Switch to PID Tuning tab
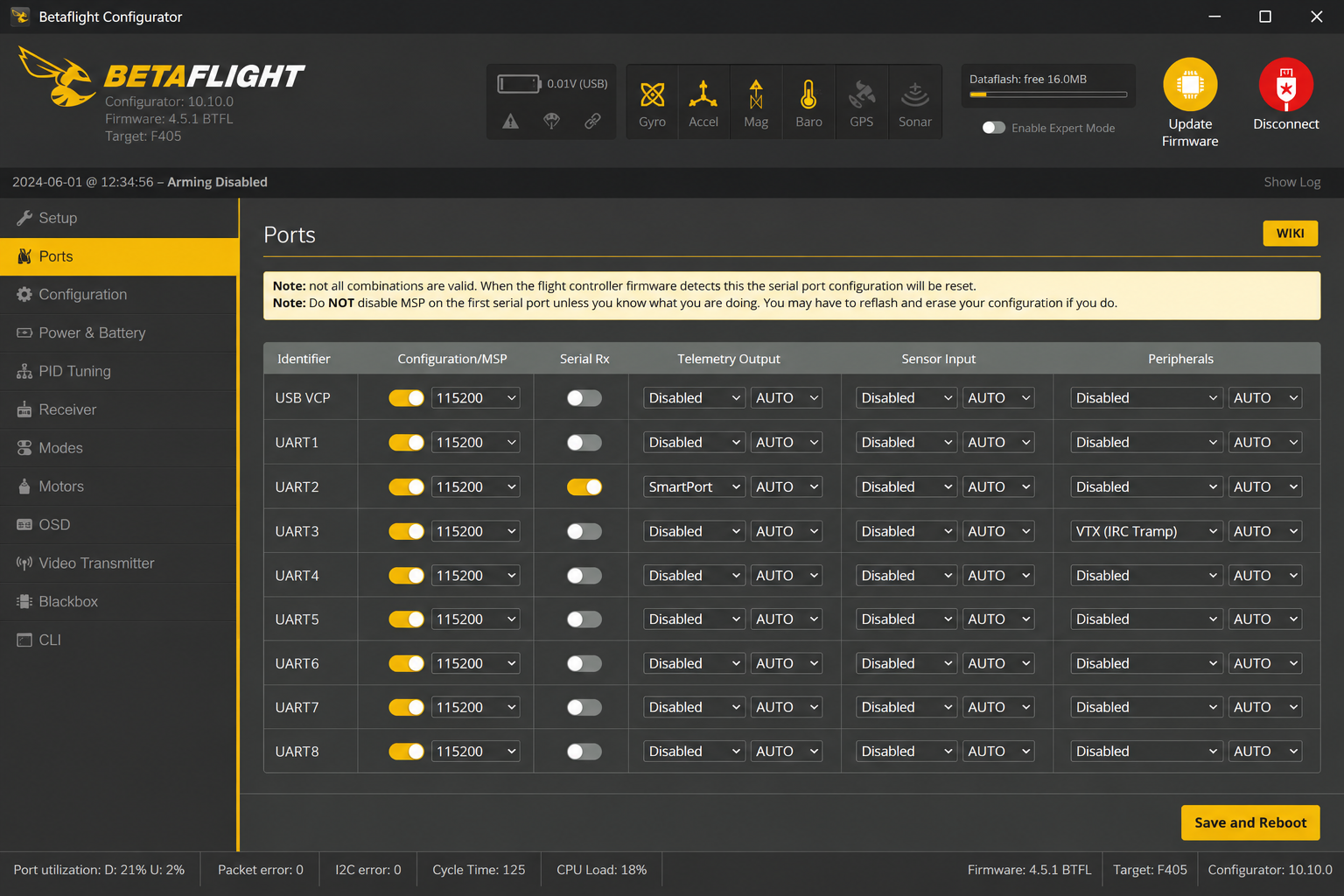1344x896 pixels. (119, 372)
